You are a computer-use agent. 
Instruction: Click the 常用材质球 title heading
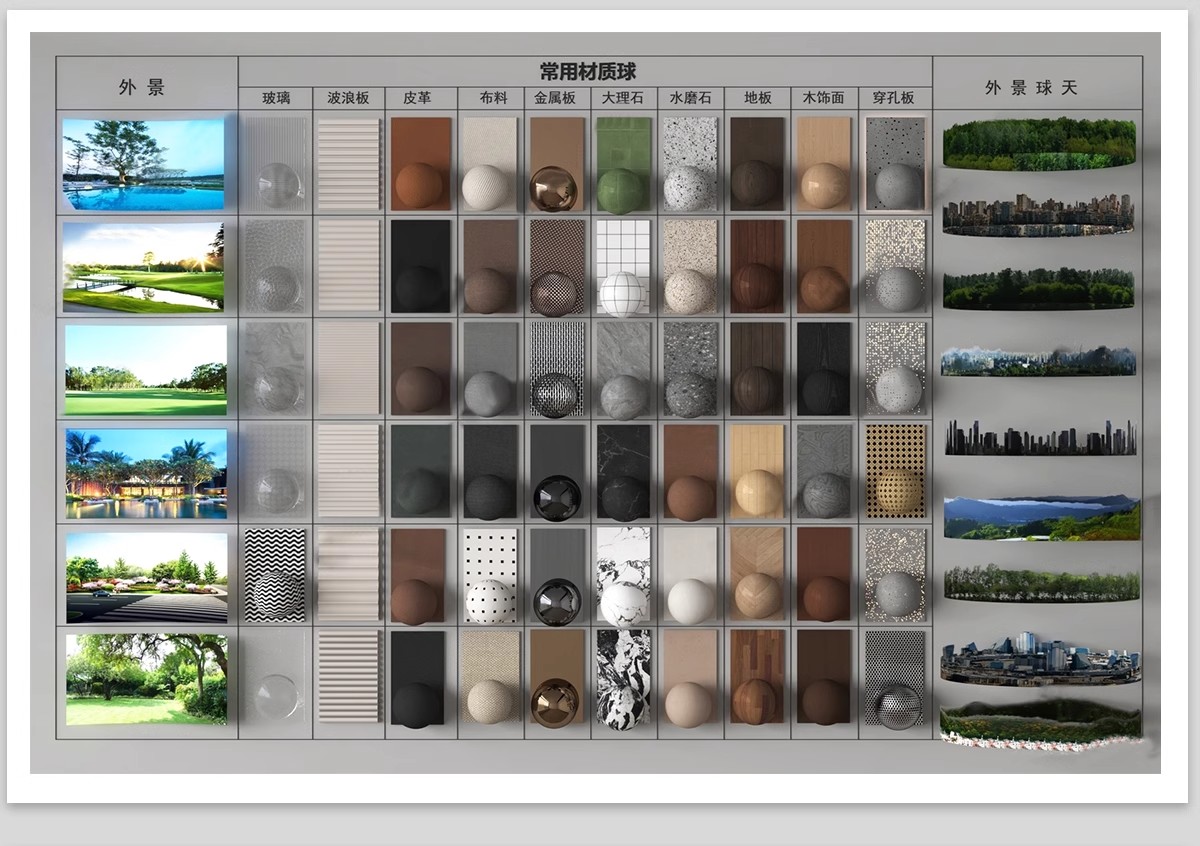[587, 71]
